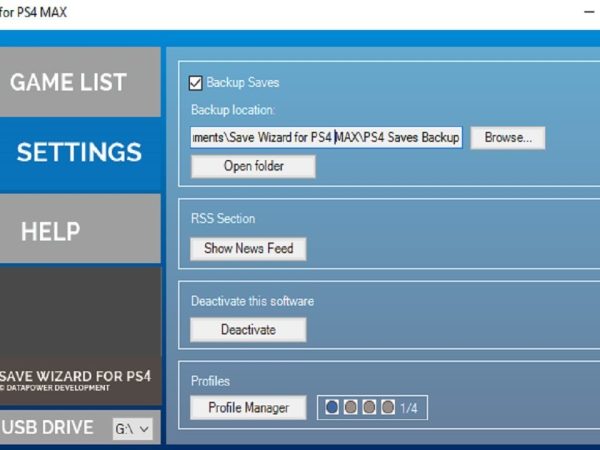Minimize the Save Wizard window

[589, 12]
